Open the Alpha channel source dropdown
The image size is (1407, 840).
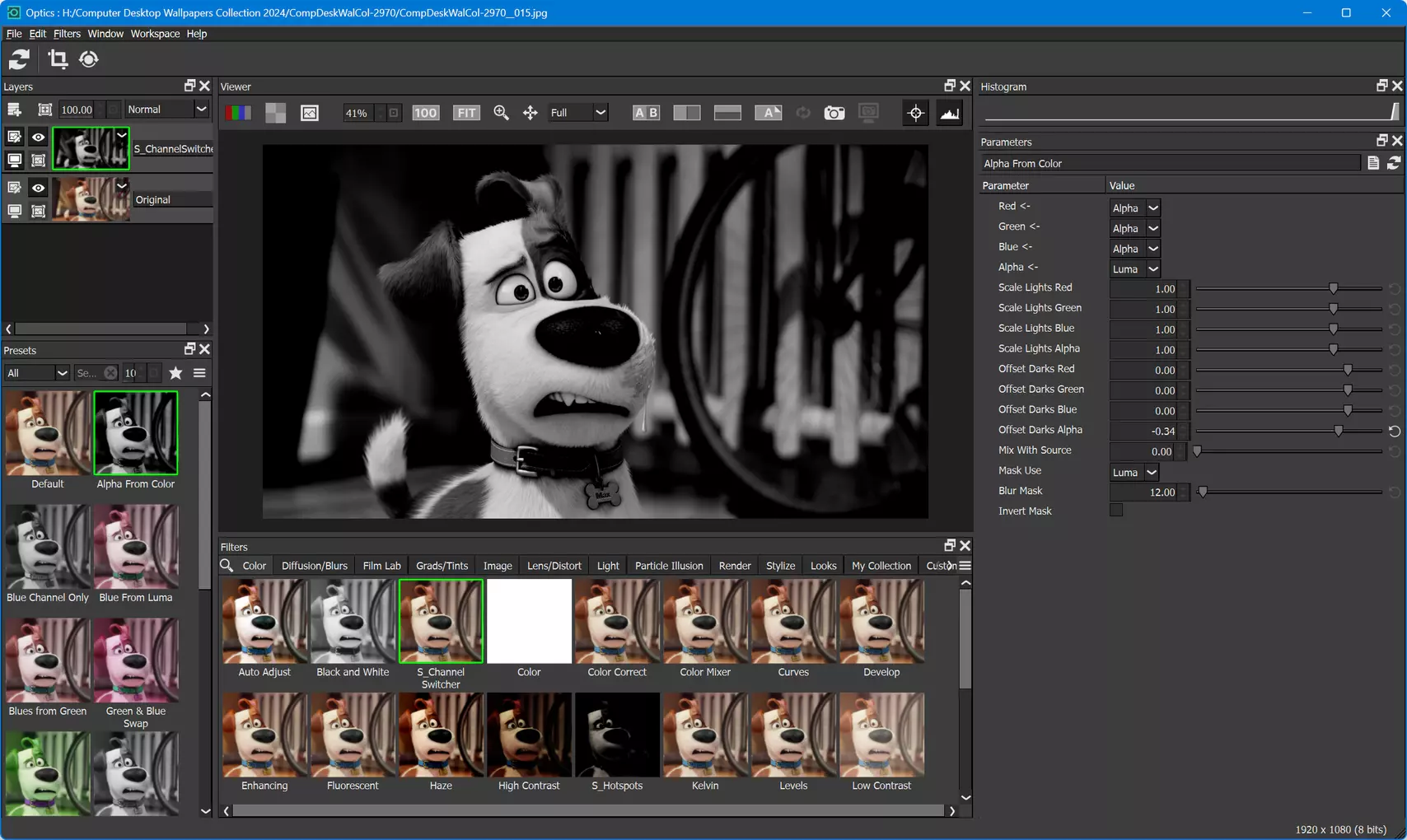(x=1135, y=268)
